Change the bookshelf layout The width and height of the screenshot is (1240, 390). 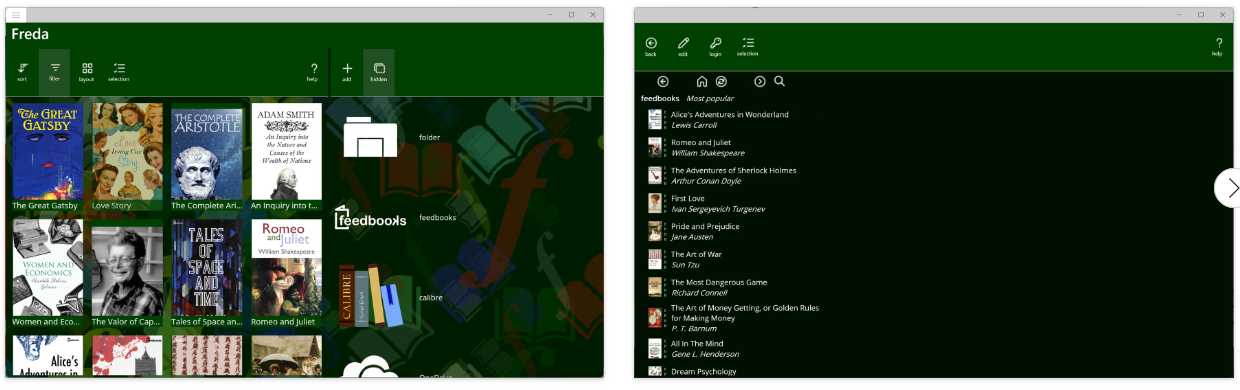(x=87, y=72)
